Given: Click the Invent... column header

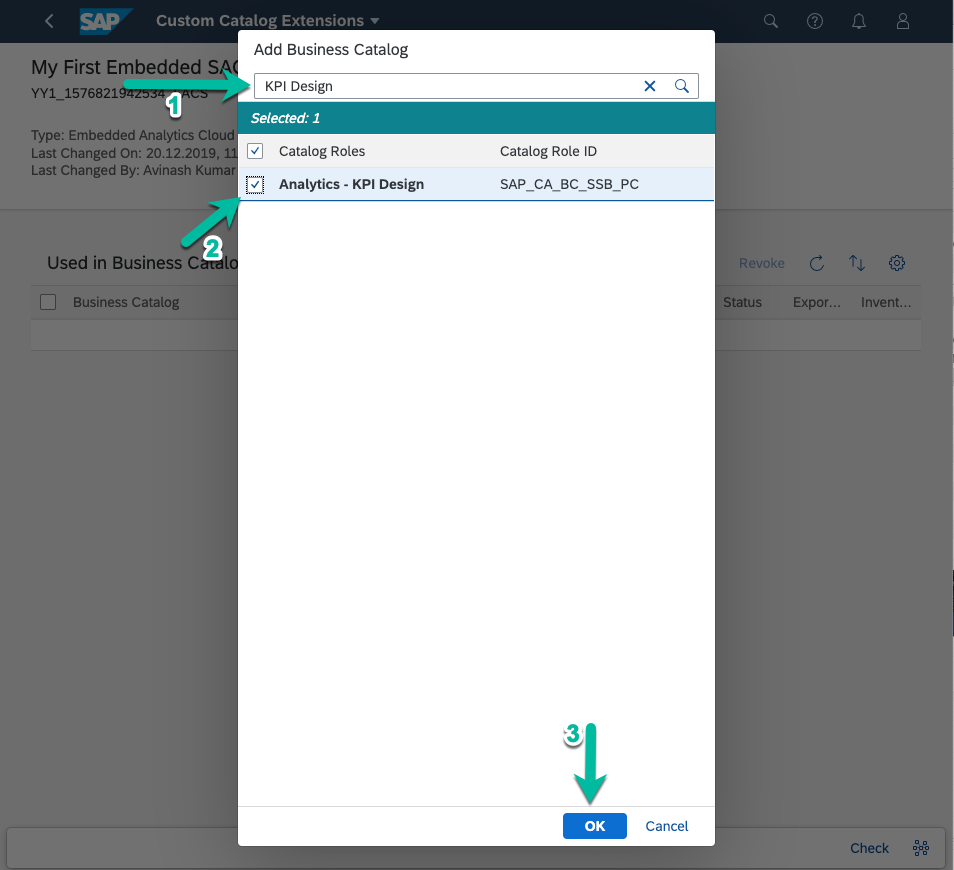Looking at the screenshot, I should [886, 302].
